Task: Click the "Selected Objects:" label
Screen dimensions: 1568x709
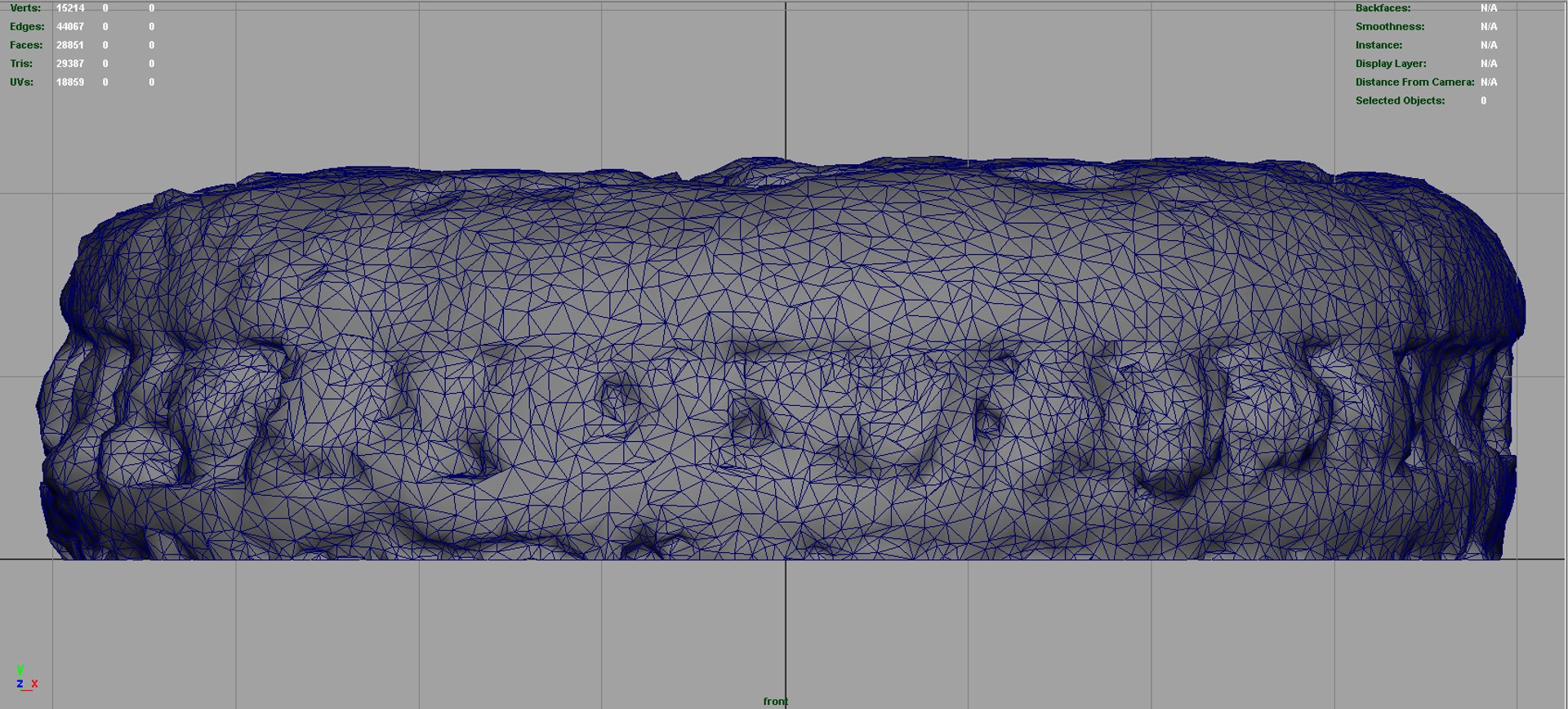Action: [x=1400, y=100]
